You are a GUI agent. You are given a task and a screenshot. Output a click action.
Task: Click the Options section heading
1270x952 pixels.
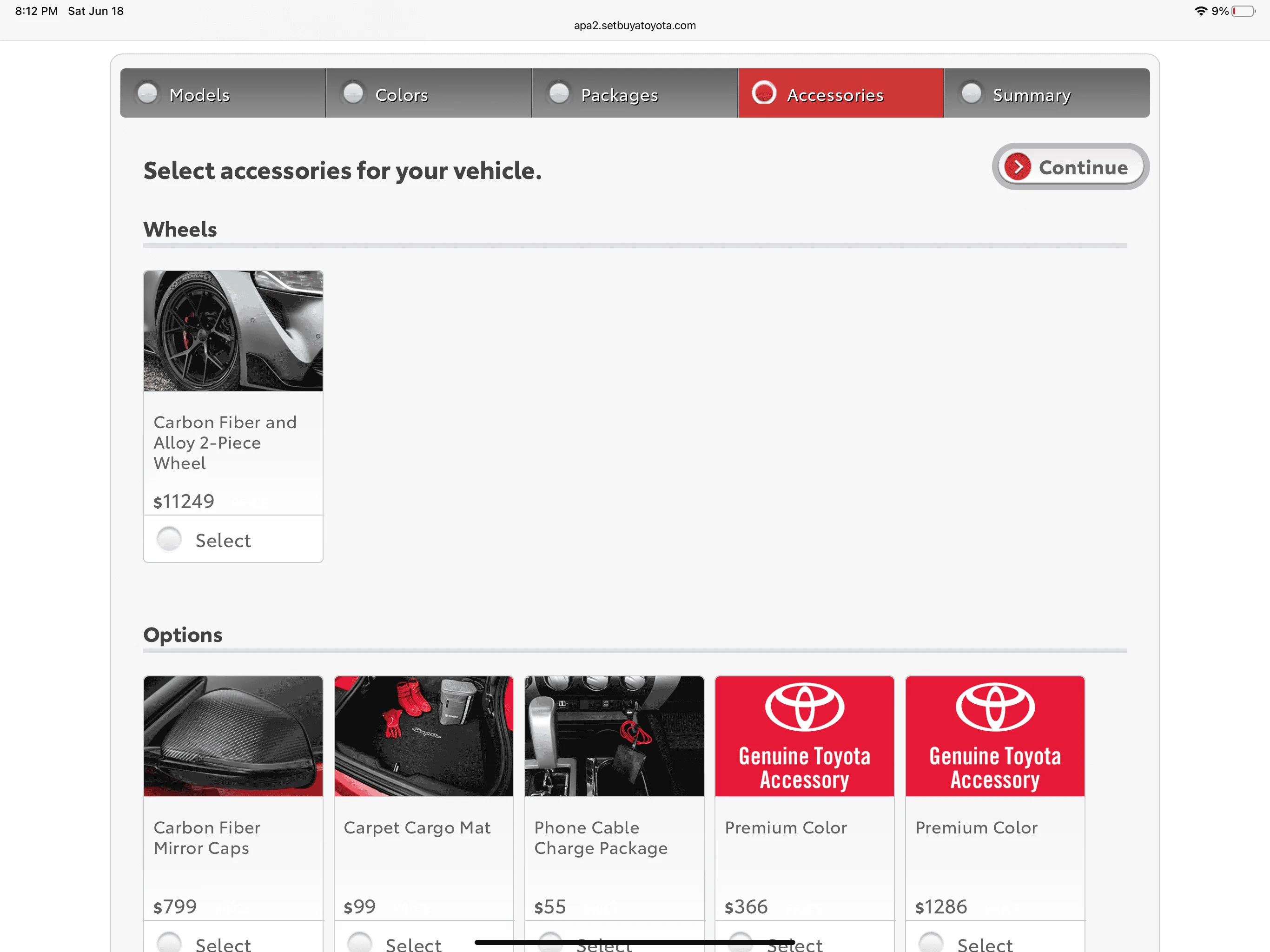click(183, 635)
